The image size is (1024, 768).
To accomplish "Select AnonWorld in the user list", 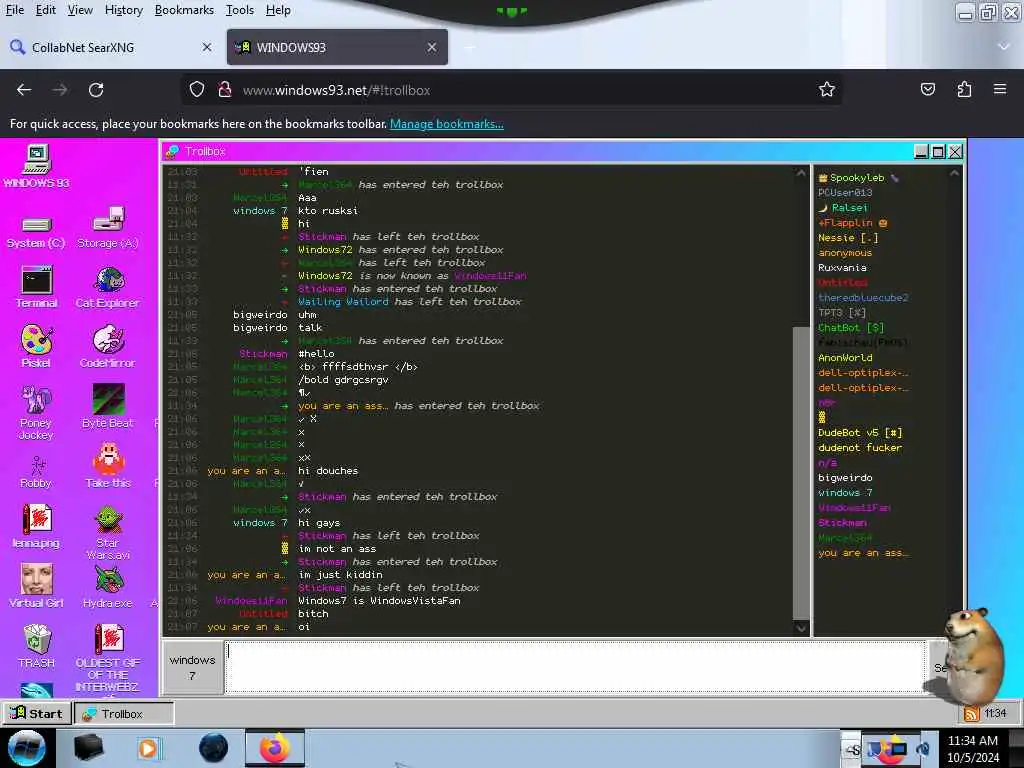I will (845, 358).
